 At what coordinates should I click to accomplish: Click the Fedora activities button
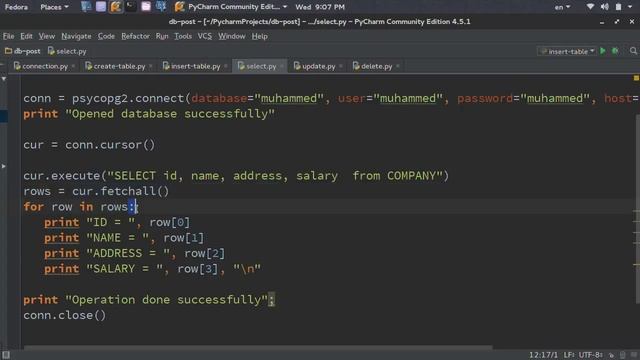click(x=16, y=7)
